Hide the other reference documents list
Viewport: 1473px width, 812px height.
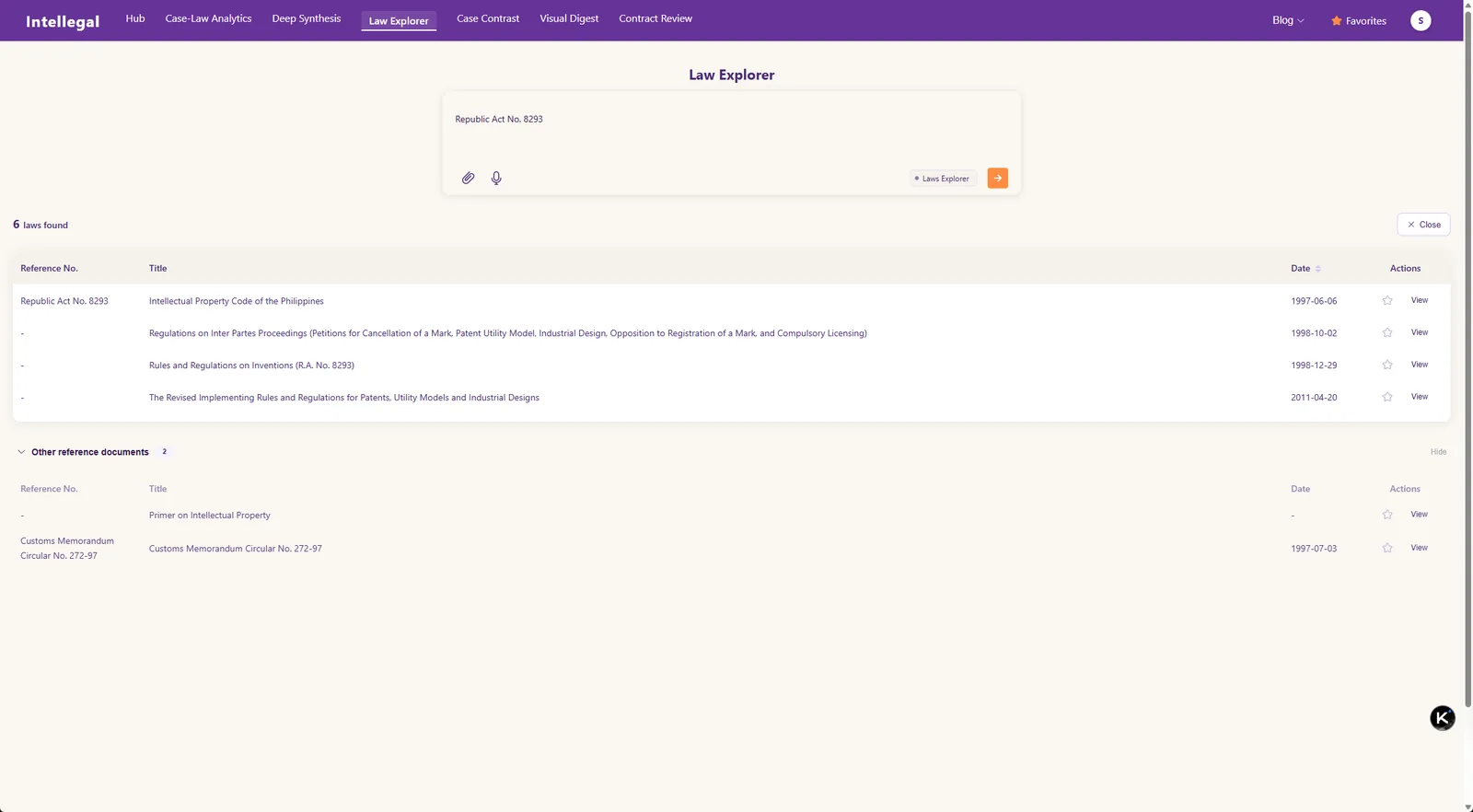[1438, 452]
